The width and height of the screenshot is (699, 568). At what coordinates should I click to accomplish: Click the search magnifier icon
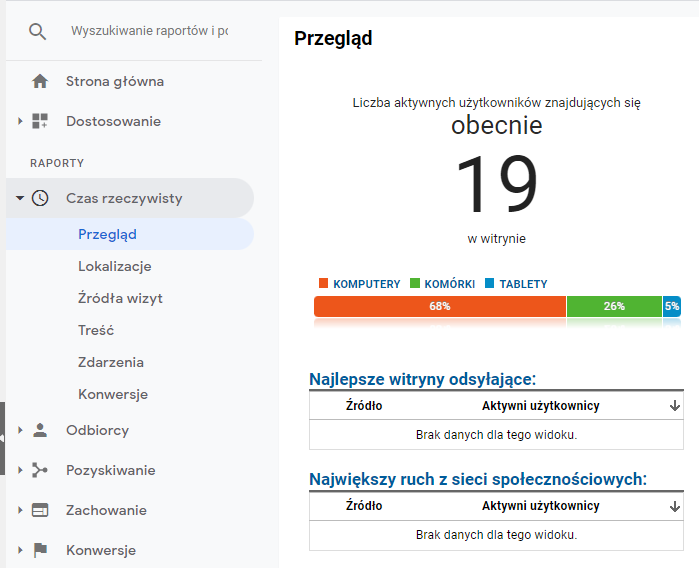37,32
